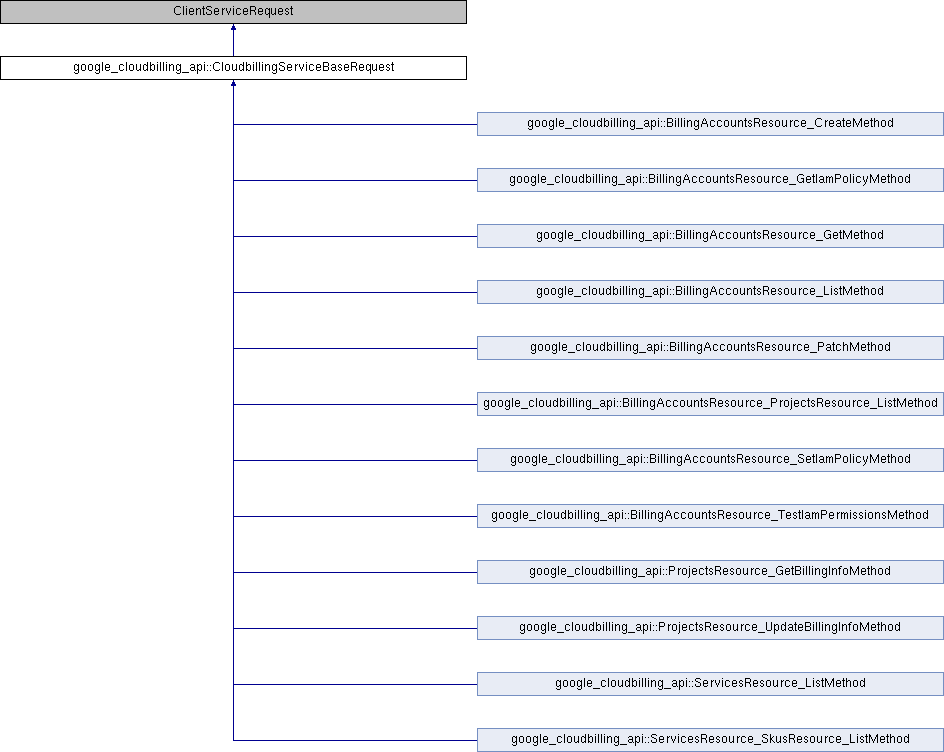Click the arrowhead pointing to ClientServiceRequest
Screen dimensions: 944x752
click(x=233, y=29)
